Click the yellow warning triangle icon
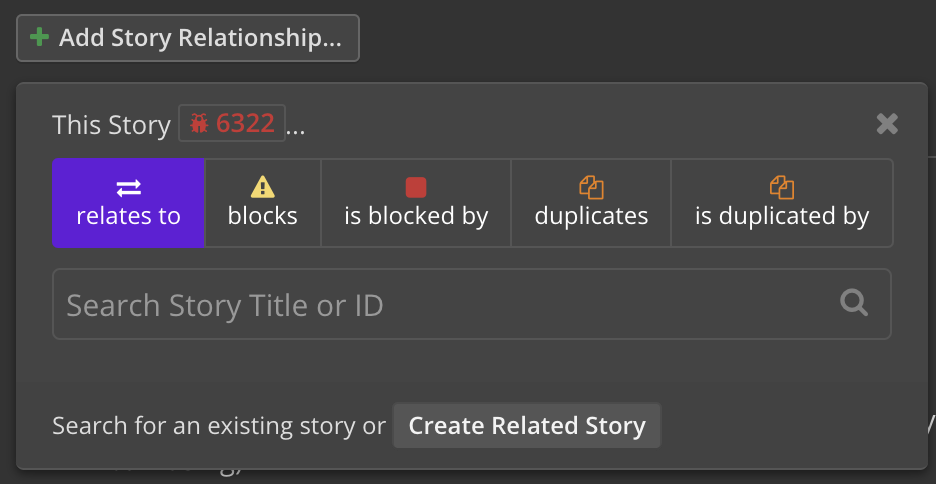This screenshot has width=936, height=484. point(263,187)
